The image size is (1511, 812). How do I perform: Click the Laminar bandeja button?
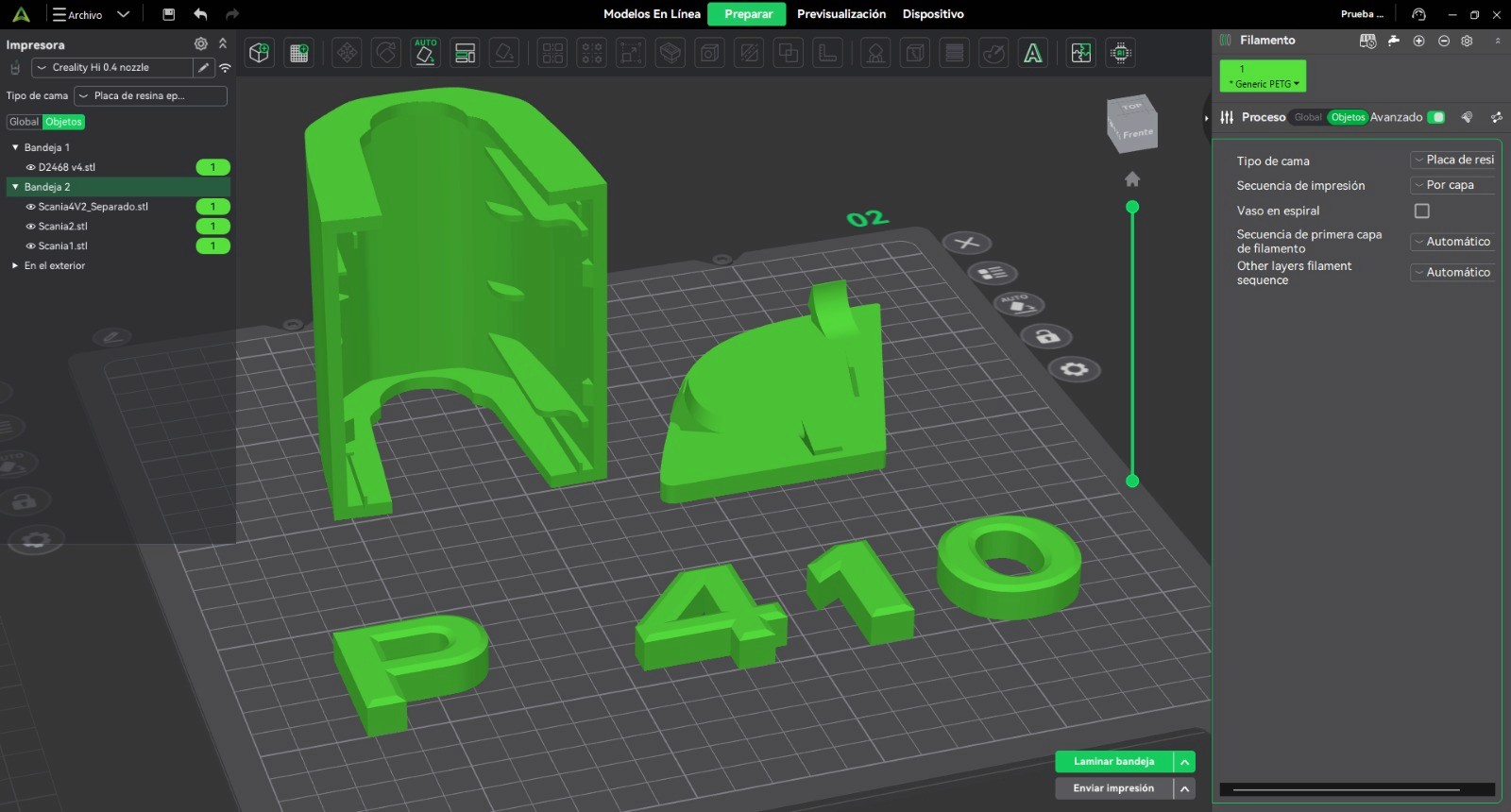click(x=1113, y=762)
